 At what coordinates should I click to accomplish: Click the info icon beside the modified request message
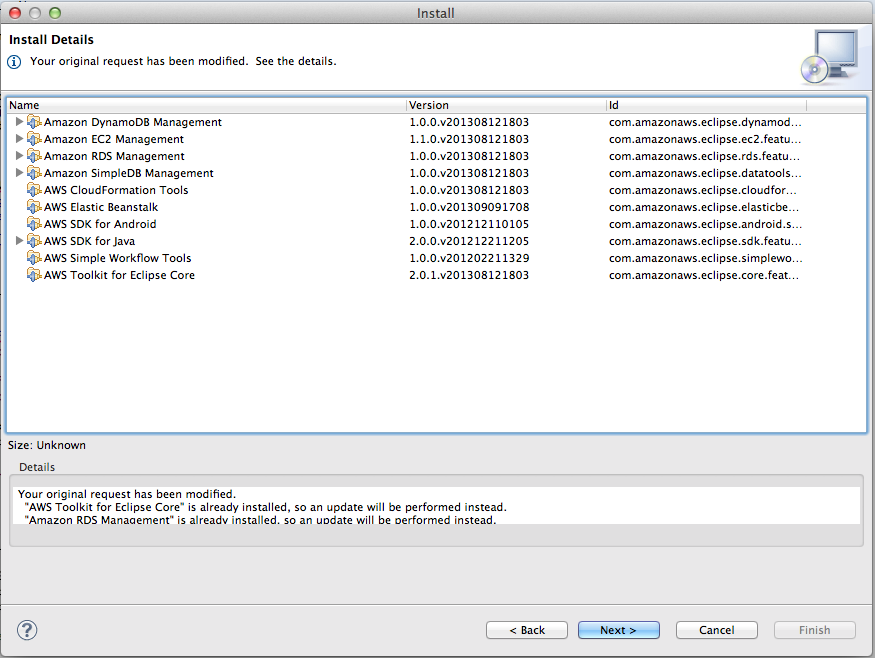point(14,61)
